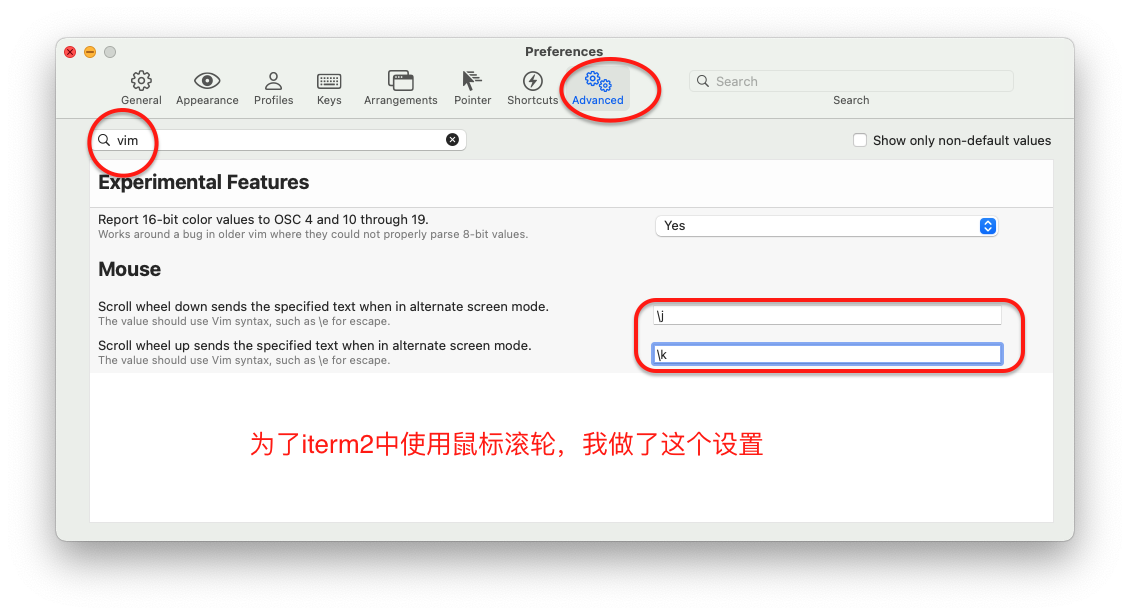The image size is (1130, 615).
Task: Close the Preferences window
Action: pyautogui.click(x=70, y=52)
